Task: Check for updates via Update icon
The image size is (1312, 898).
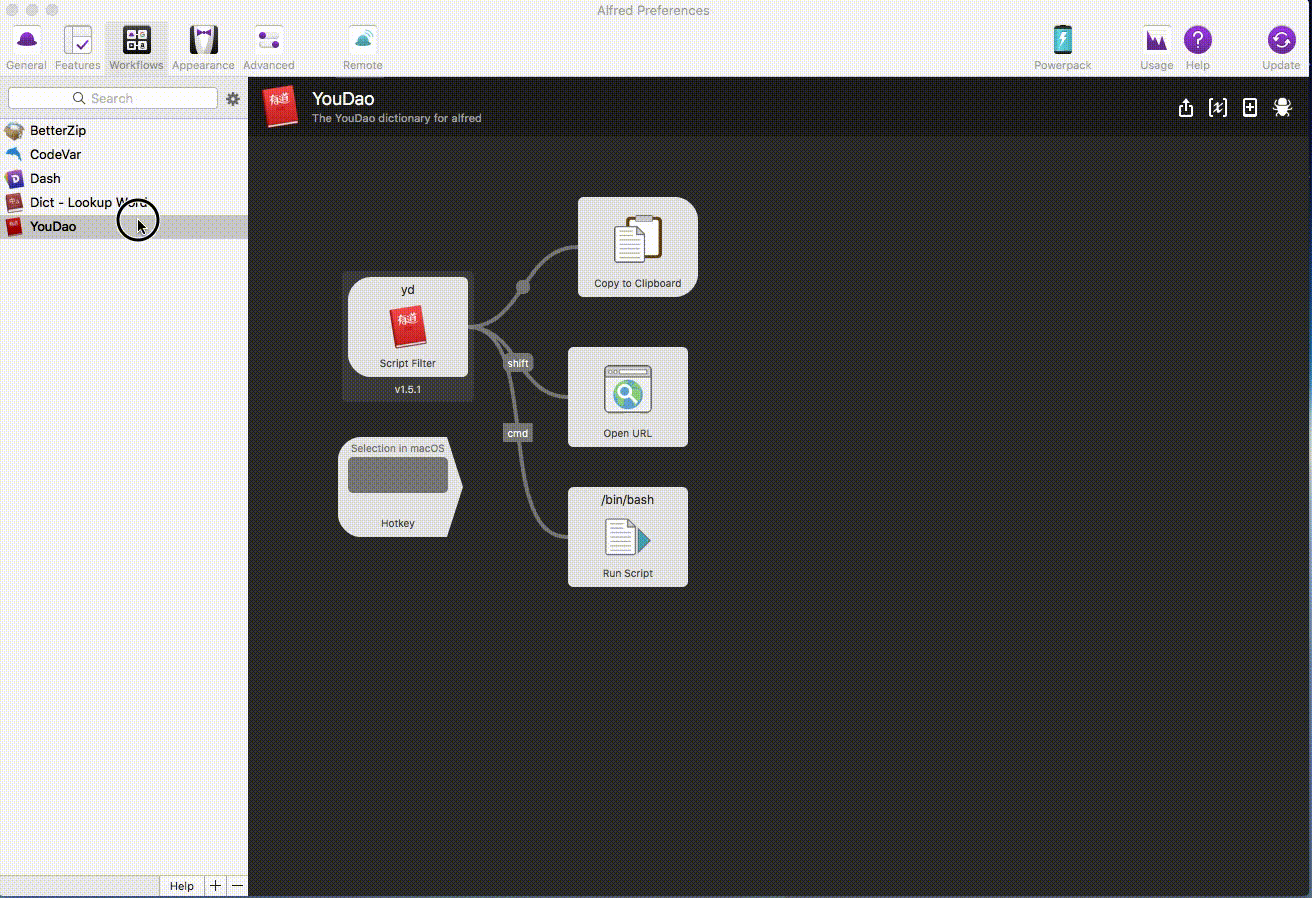Action: click(1281, 48)
